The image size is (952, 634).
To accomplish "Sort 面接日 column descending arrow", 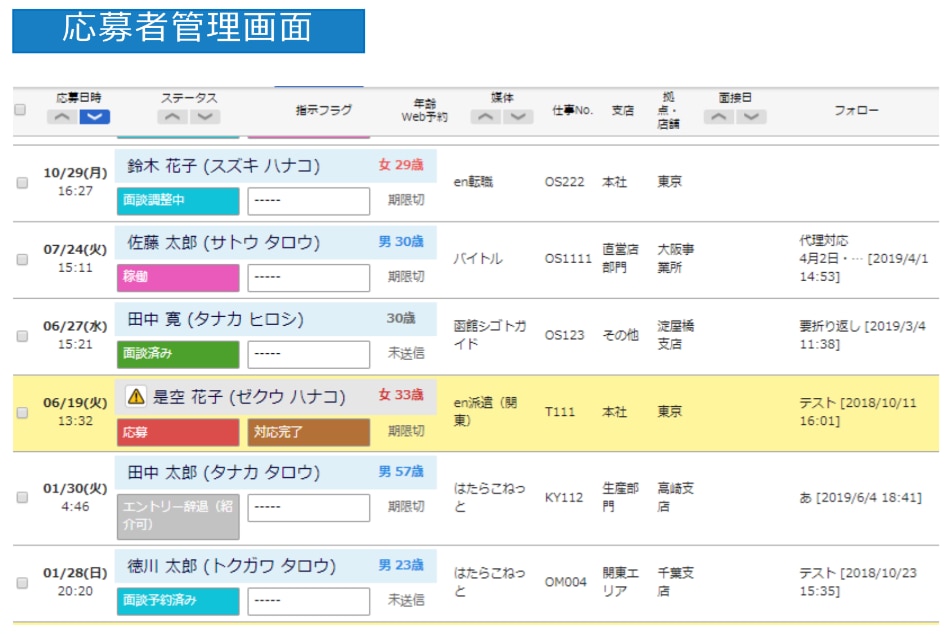I will tap(751, 117).
